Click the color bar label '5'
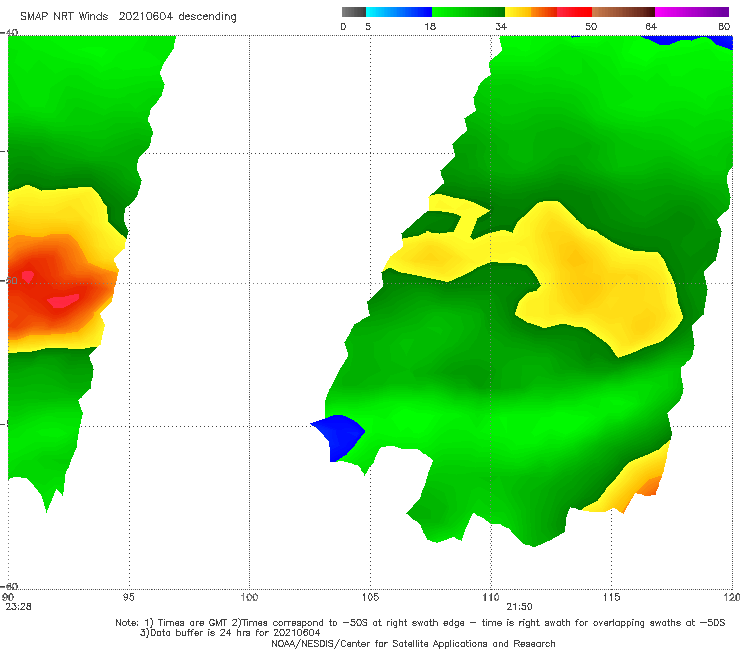Image resolution: width=740 pixels, height=650 pixels. [368, 27]
